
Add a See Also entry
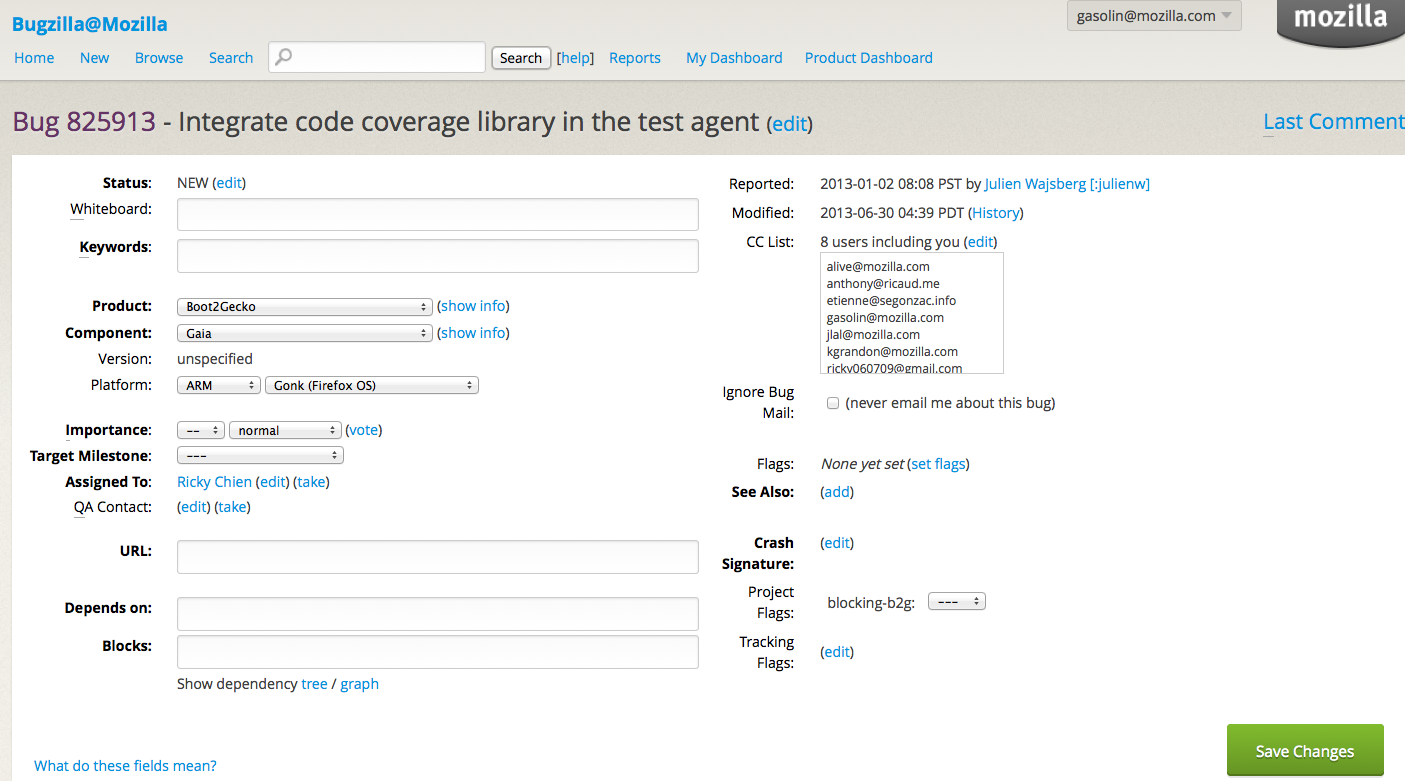click(837, 492)
